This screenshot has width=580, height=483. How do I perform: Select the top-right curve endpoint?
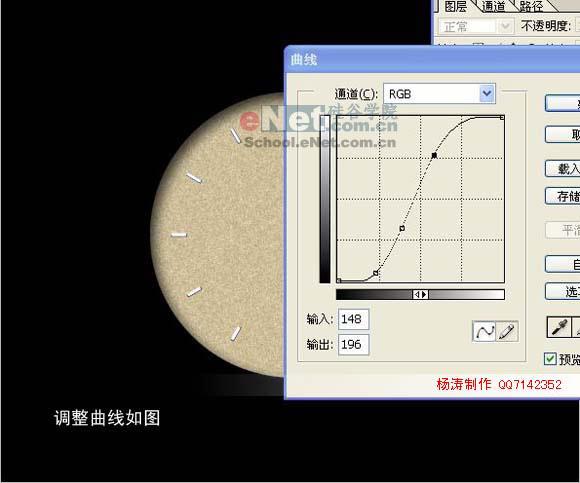[502, 118]
